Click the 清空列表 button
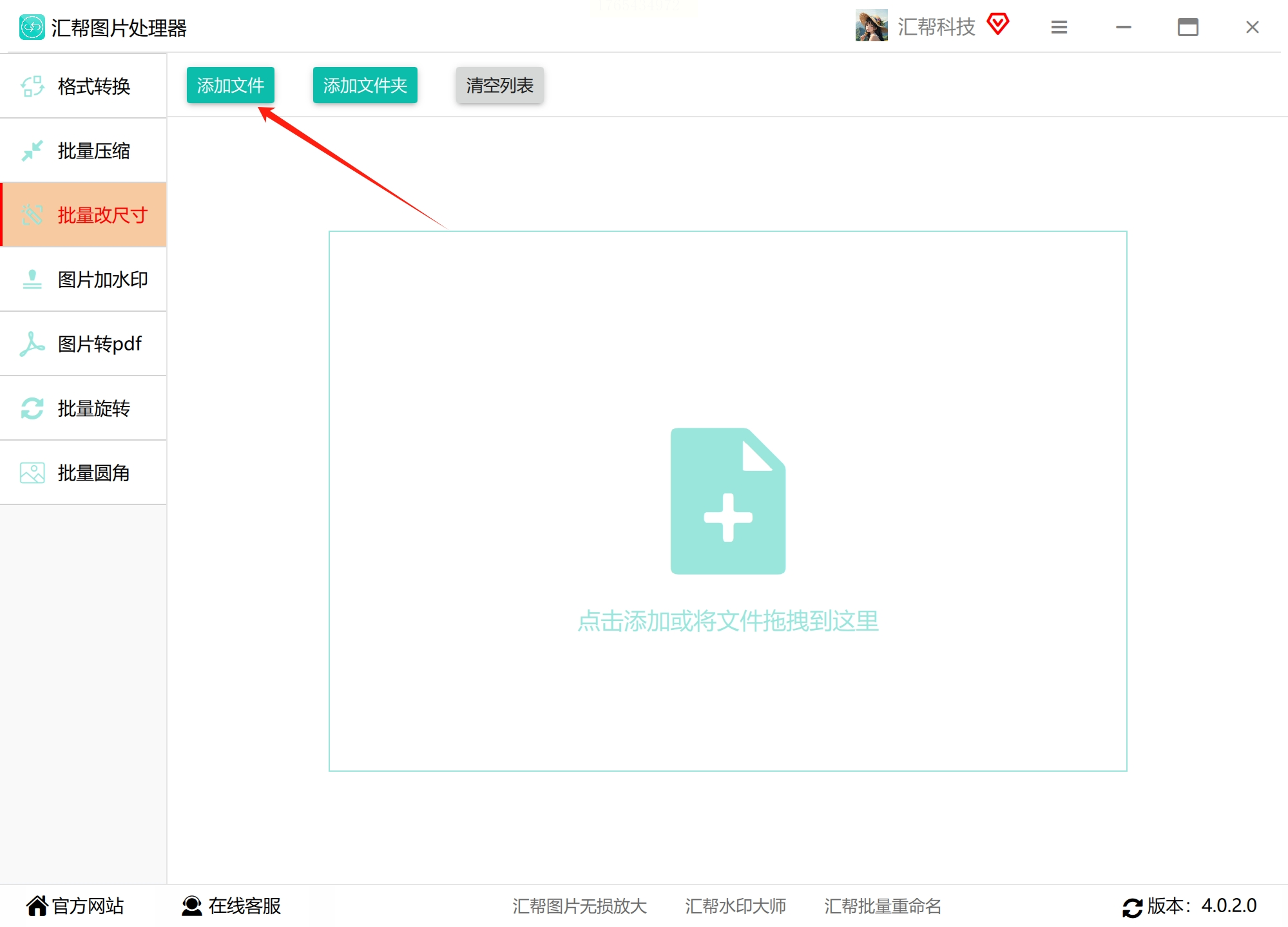This screenshot has height=927, width=1288. tap(499, 85)
